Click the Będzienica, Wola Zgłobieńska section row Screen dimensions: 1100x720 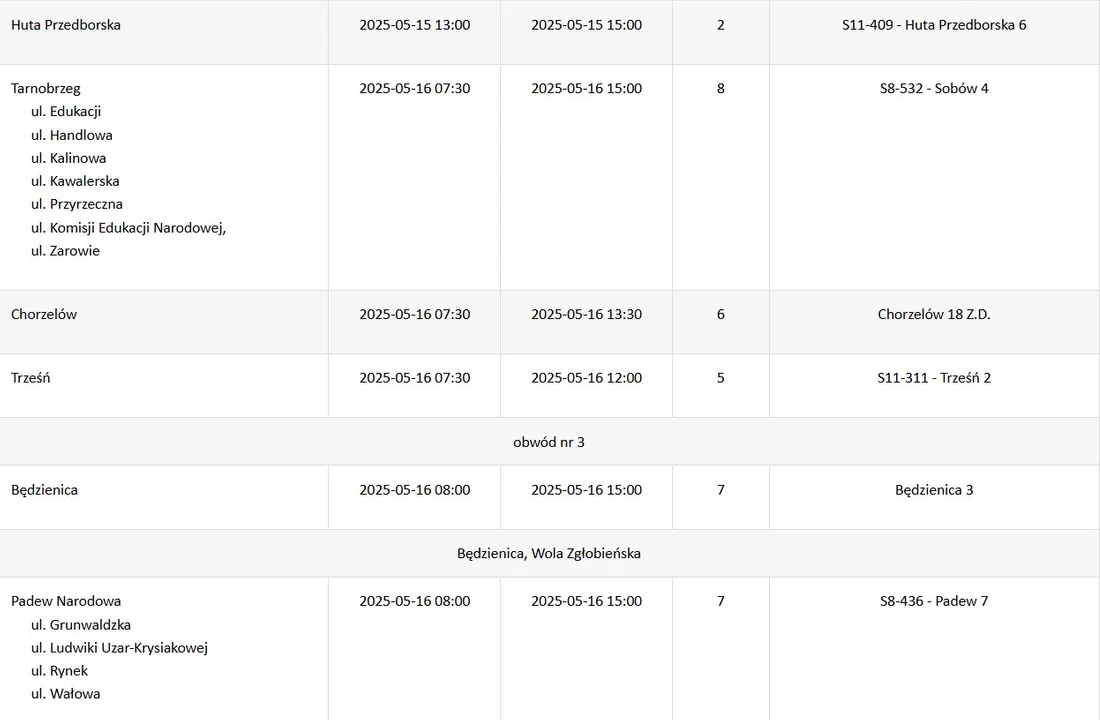click(549, 553)
